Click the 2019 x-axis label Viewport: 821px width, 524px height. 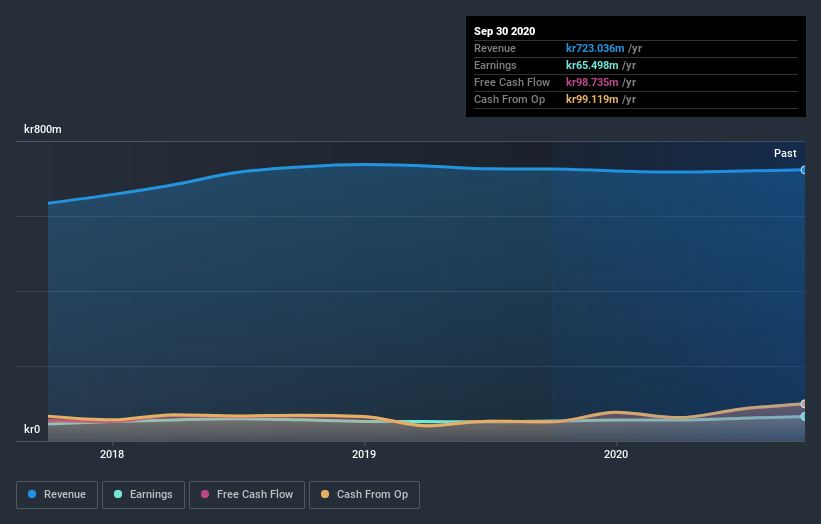364,454
